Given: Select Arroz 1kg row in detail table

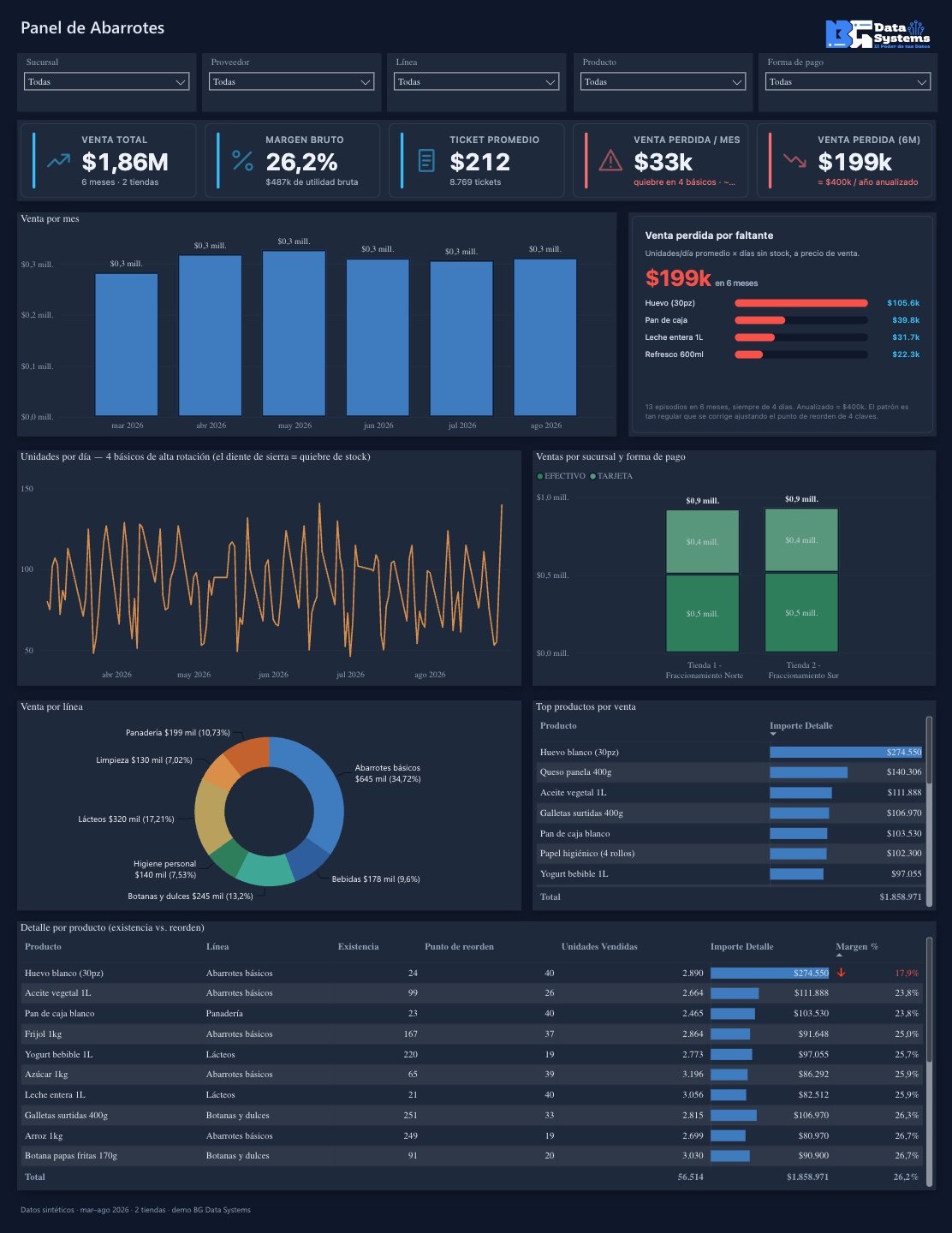Looking at the screenshot, I should click(471, 1135).
